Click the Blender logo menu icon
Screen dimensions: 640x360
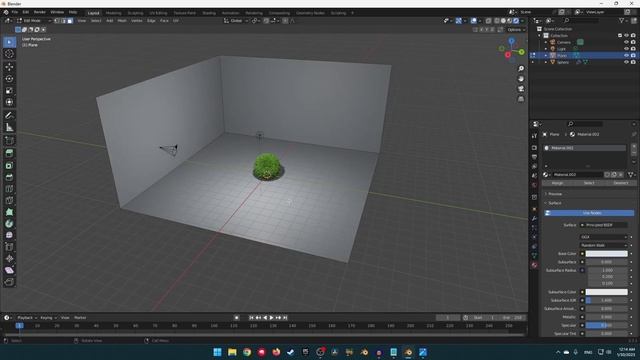click(6, 12)
